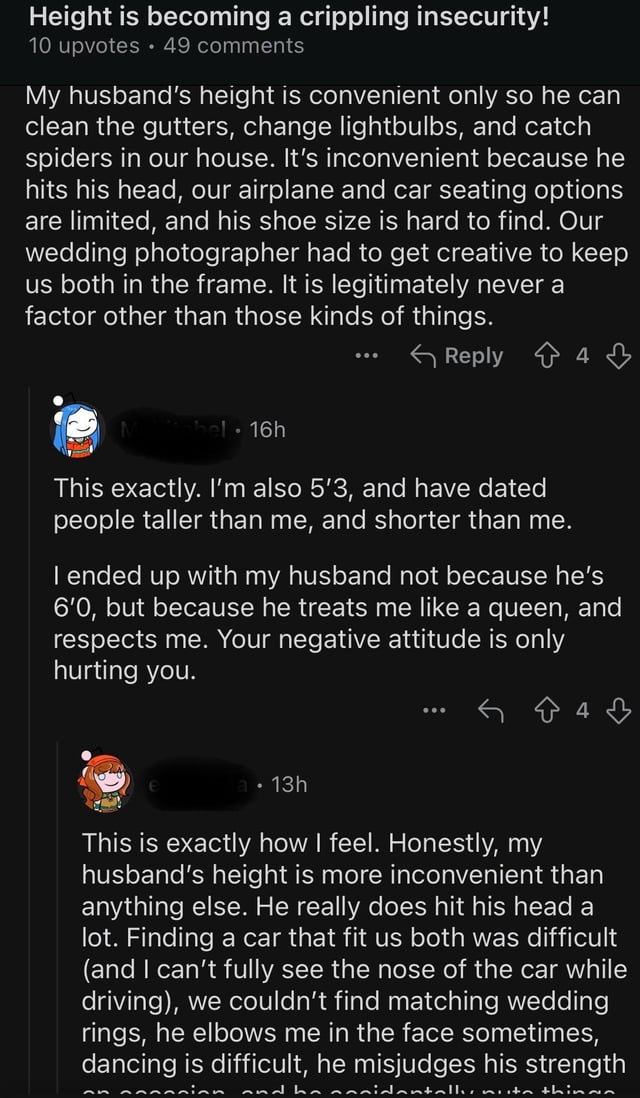Downvote the comment about cleaning the gutters
The image size is (640, 1098).
[x=620, y=356]
